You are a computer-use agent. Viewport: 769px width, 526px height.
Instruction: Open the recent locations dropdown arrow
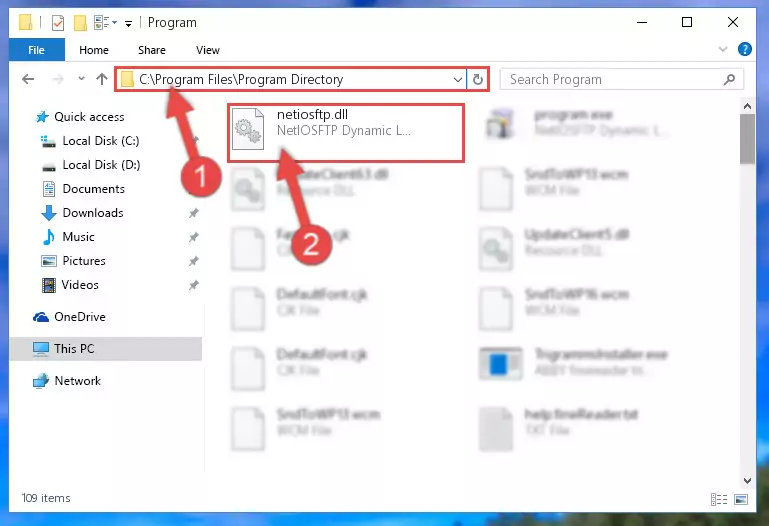point(81,78)
